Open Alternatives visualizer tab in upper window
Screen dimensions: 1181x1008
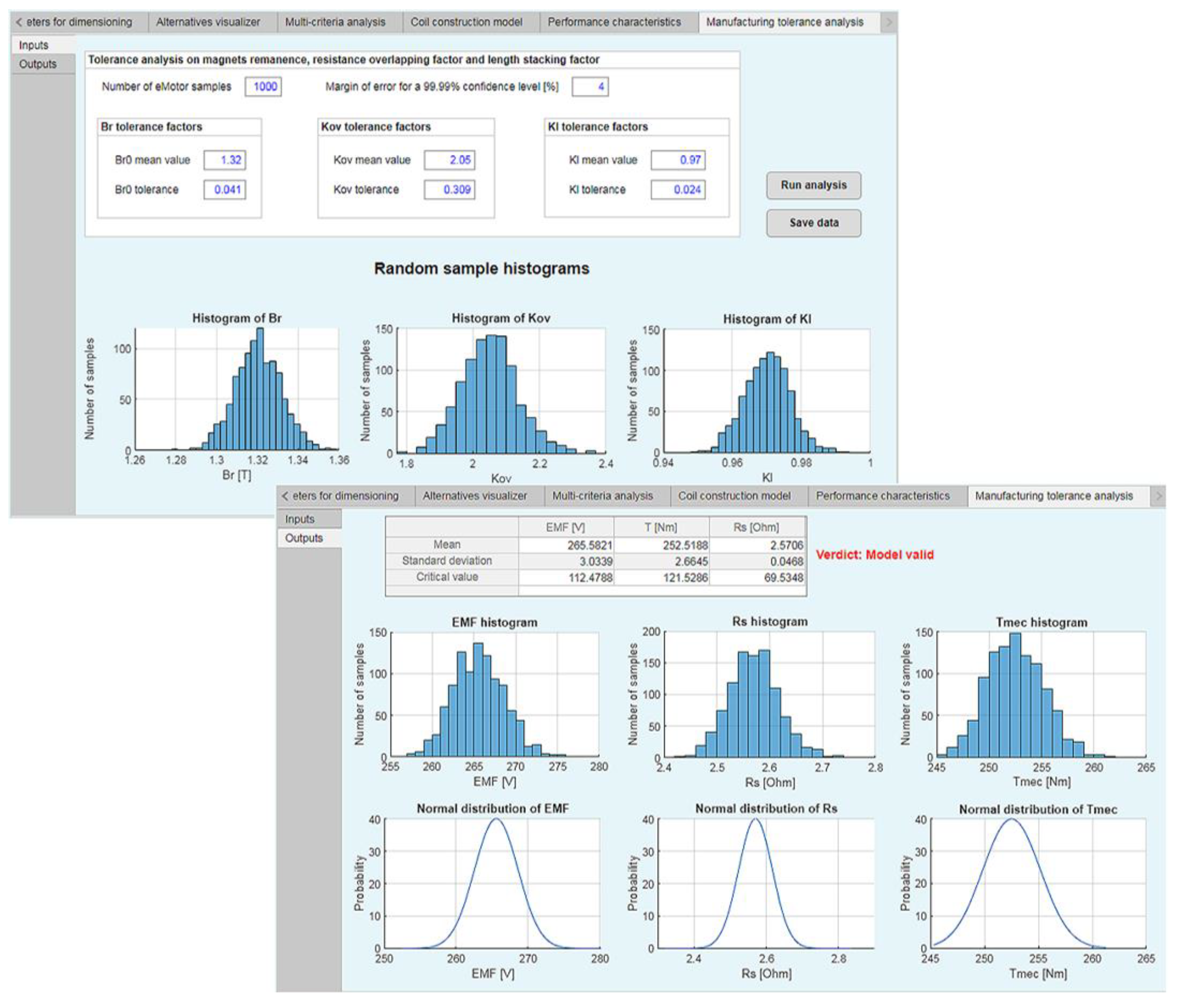click(x=207, y=22)
